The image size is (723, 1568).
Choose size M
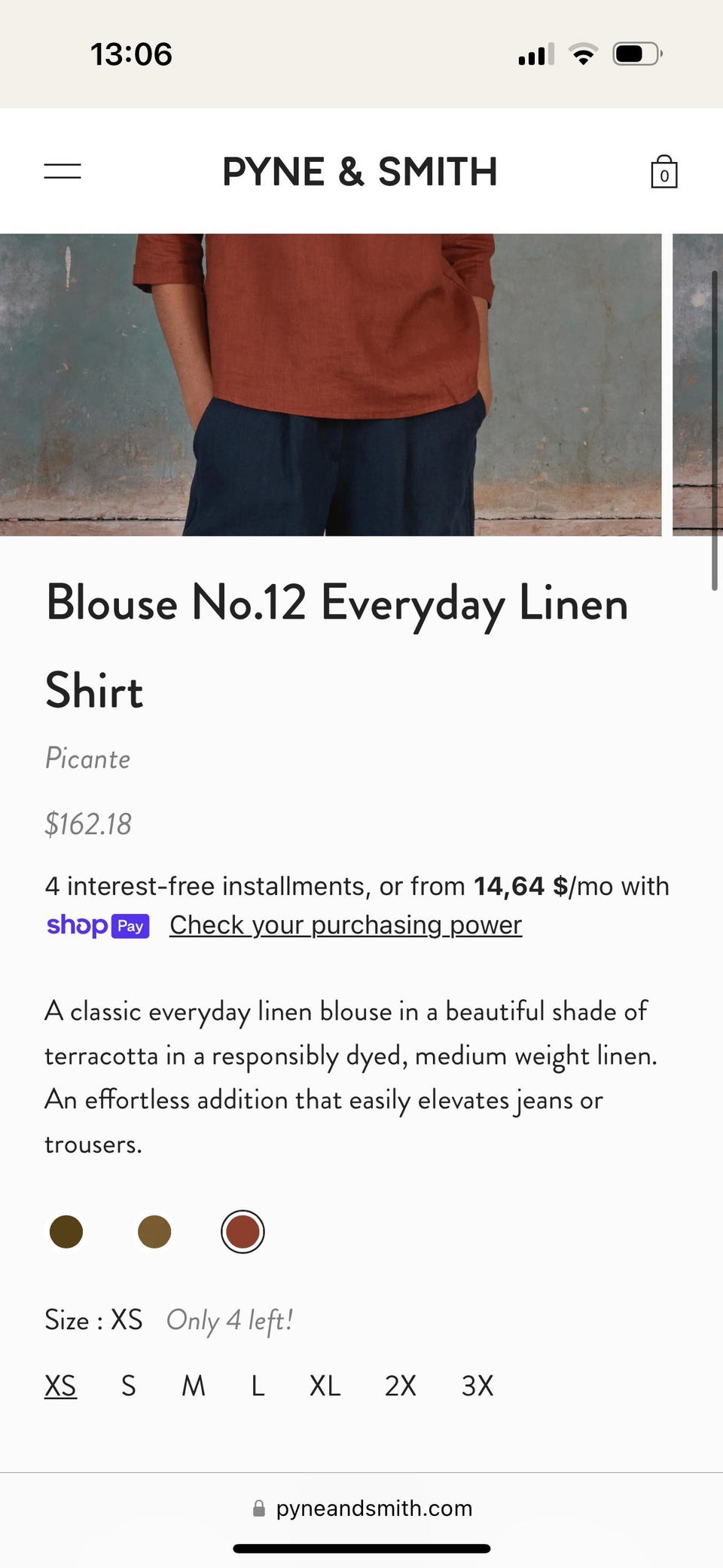coord(194,1386)
